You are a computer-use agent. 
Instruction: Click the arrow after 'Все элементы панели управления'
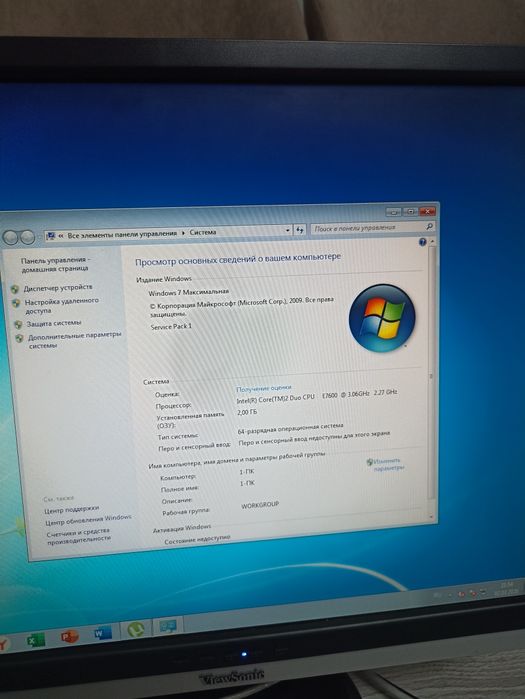pyautogui.click(x=183, y=233)
